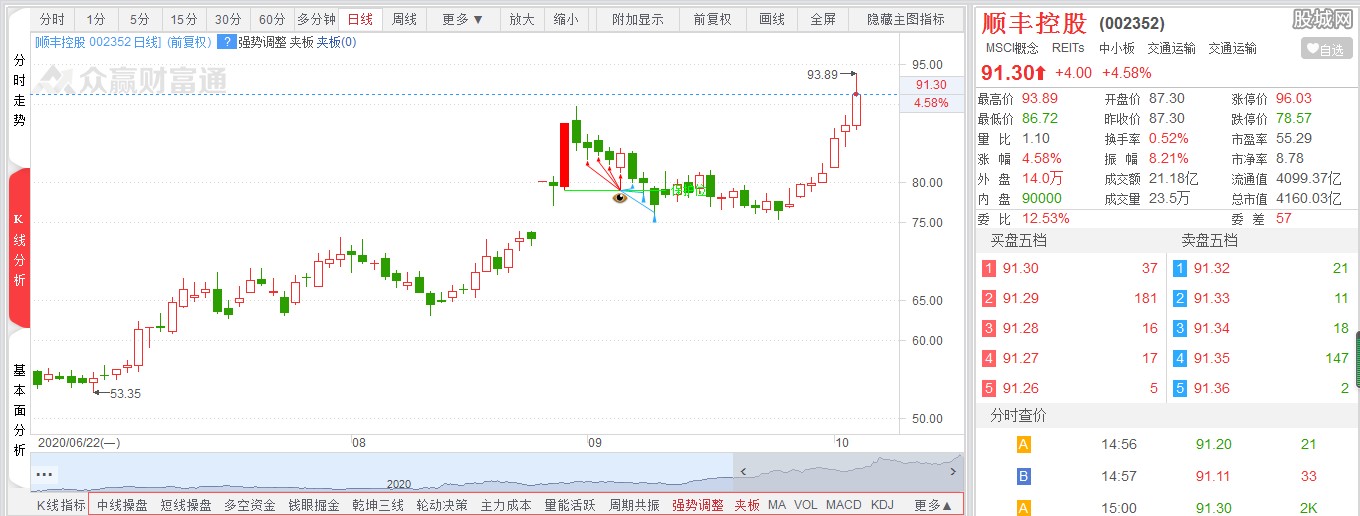Select the 日线 daily chart tab

[x=360, y=19]
